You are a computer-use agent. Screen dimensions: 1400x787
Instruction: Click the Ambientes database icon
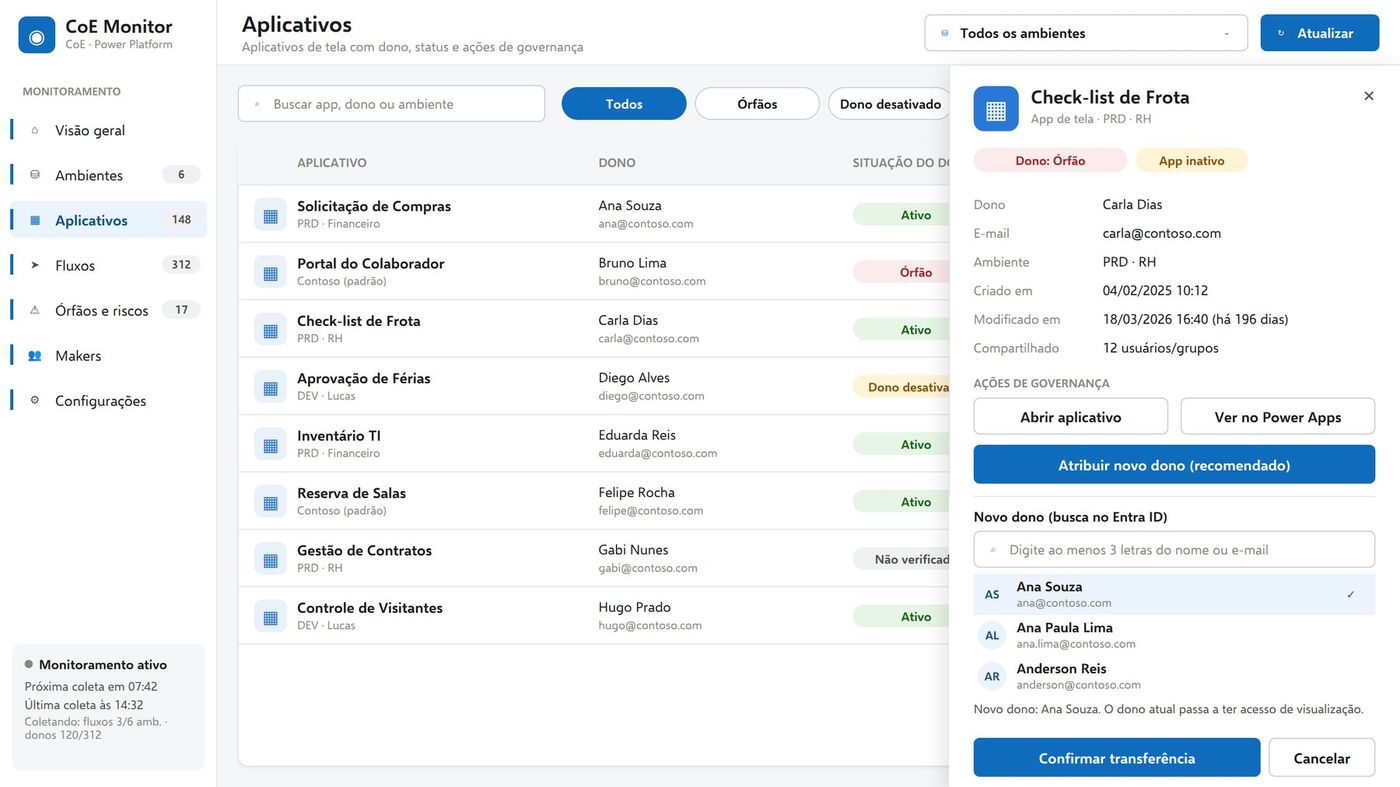(x=35, y=175)
